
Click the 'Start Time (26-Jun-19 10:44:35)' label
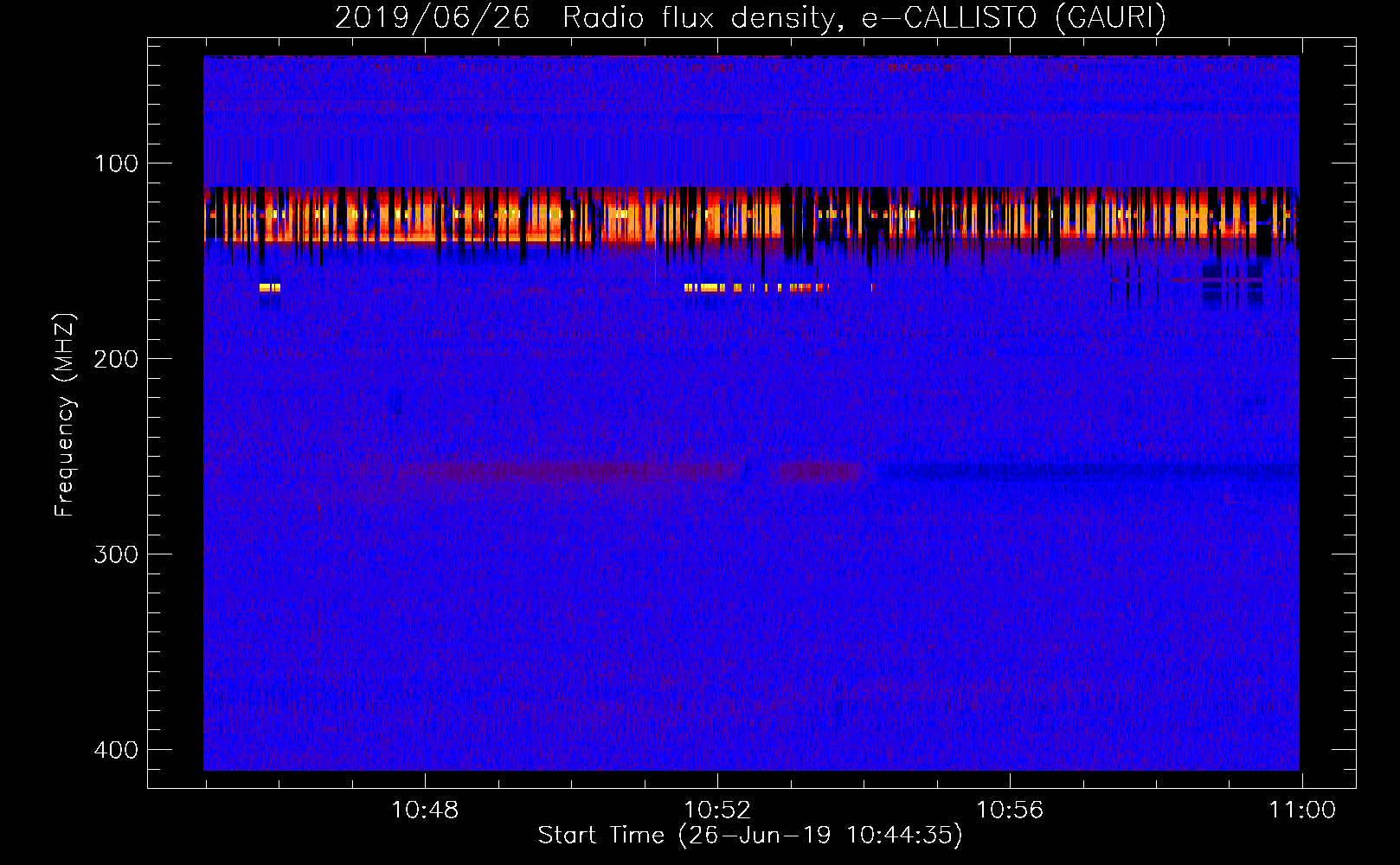click(750, 835)
